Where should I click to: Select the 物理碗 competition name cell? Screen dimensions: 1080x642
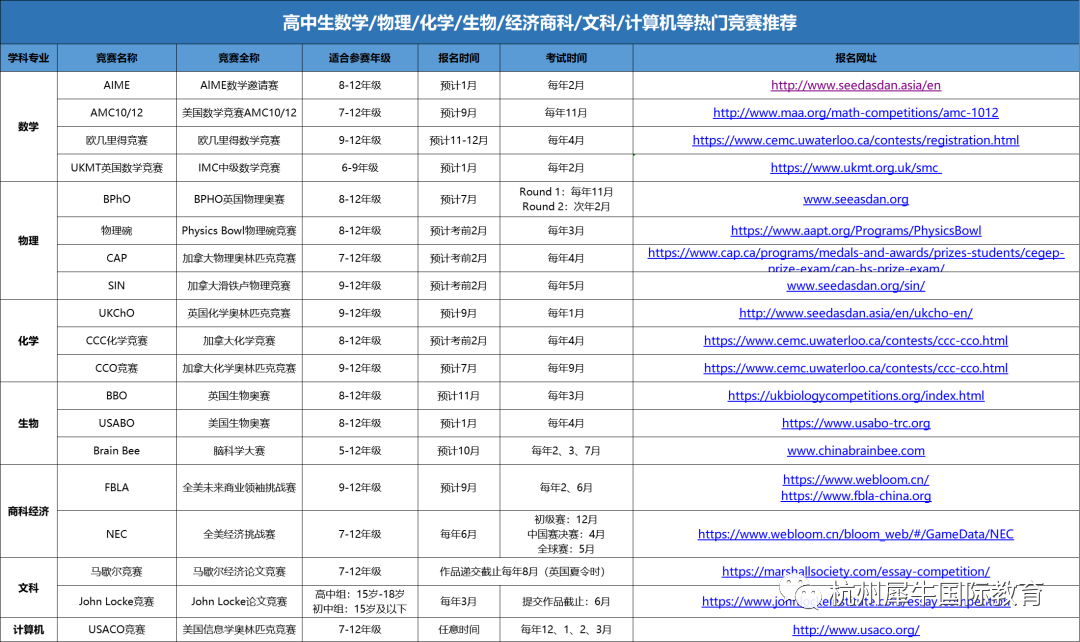pyautogui.click(x=116, y=231)
